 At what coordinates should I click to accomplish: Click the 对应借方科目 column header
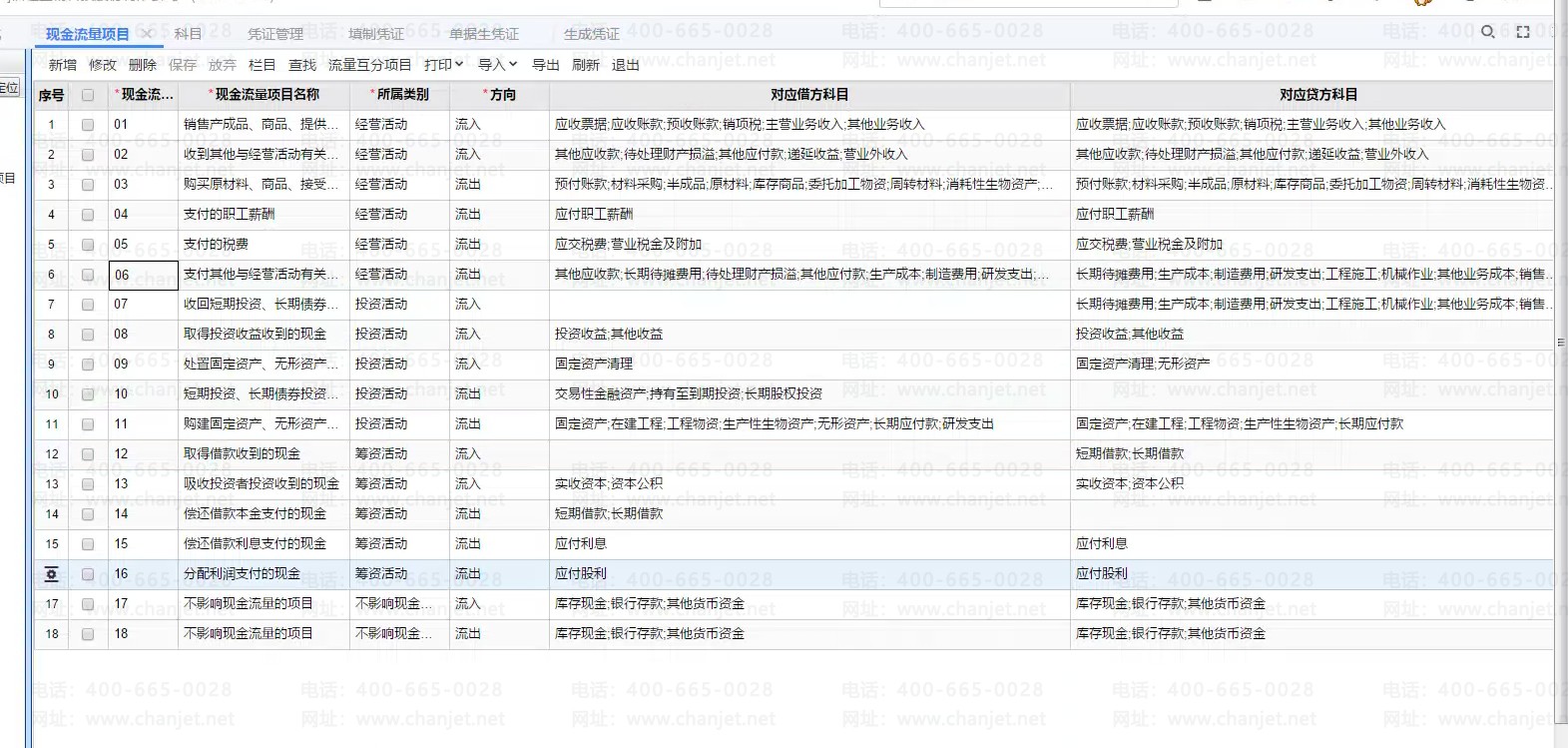(809, 95)
